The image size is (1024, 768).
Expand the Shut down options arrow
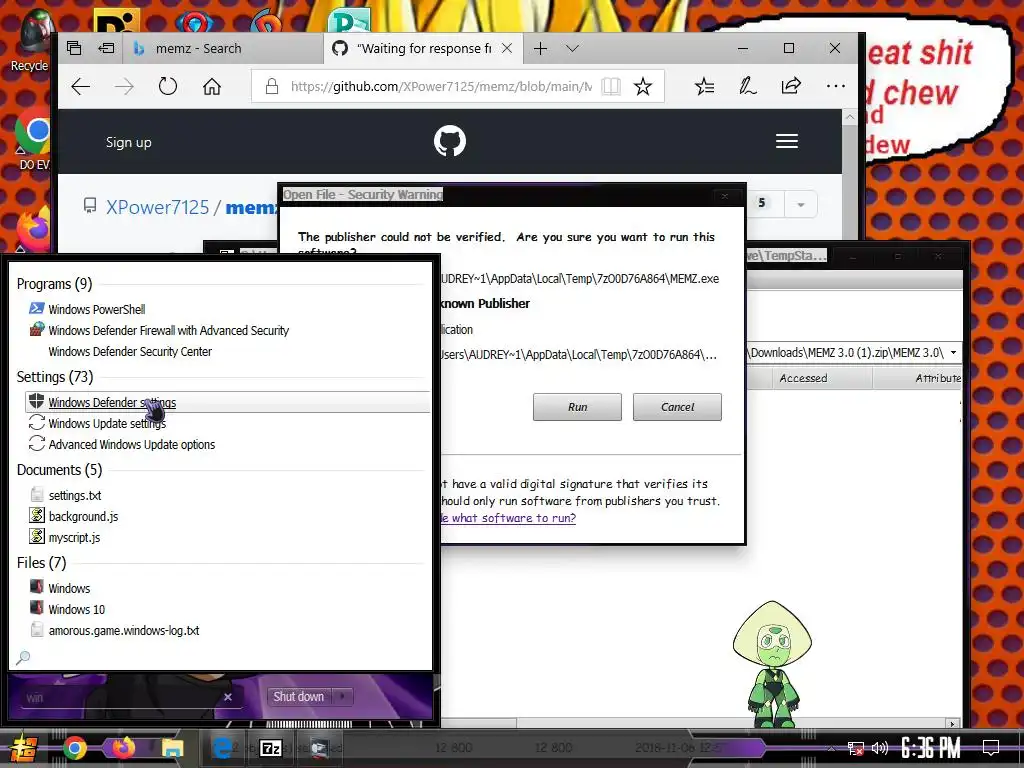tap(342, 696)
